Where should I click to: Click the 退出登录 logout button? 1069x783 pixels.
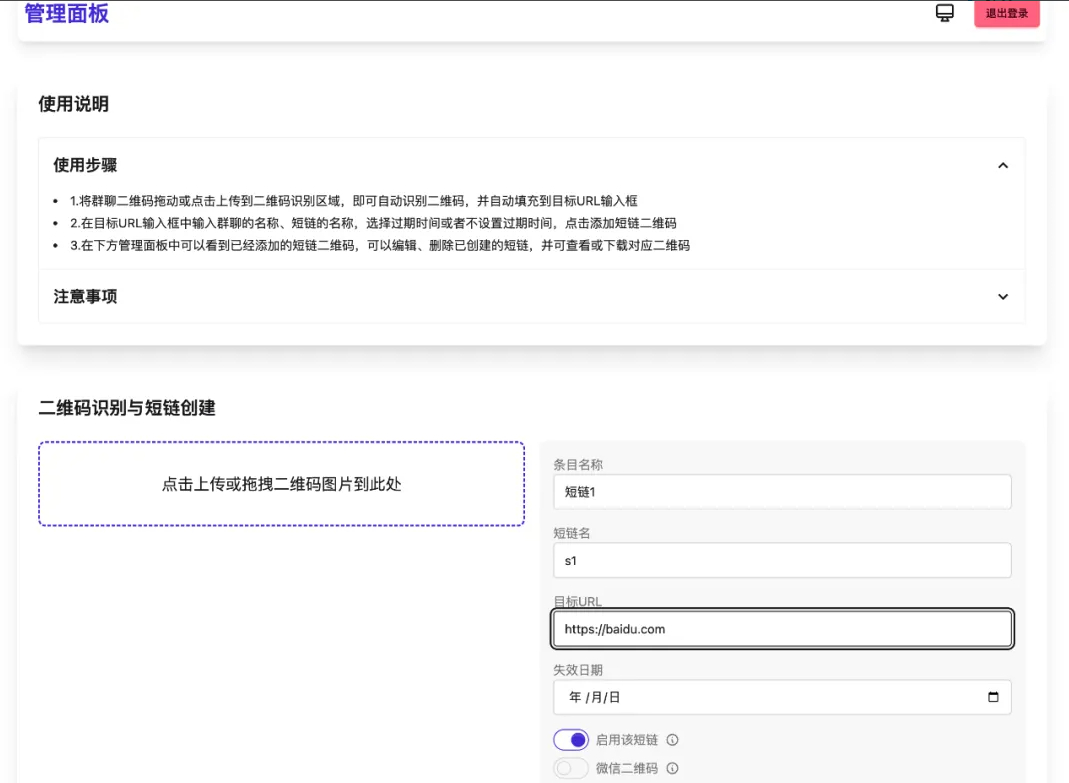tap(1006, 14)
